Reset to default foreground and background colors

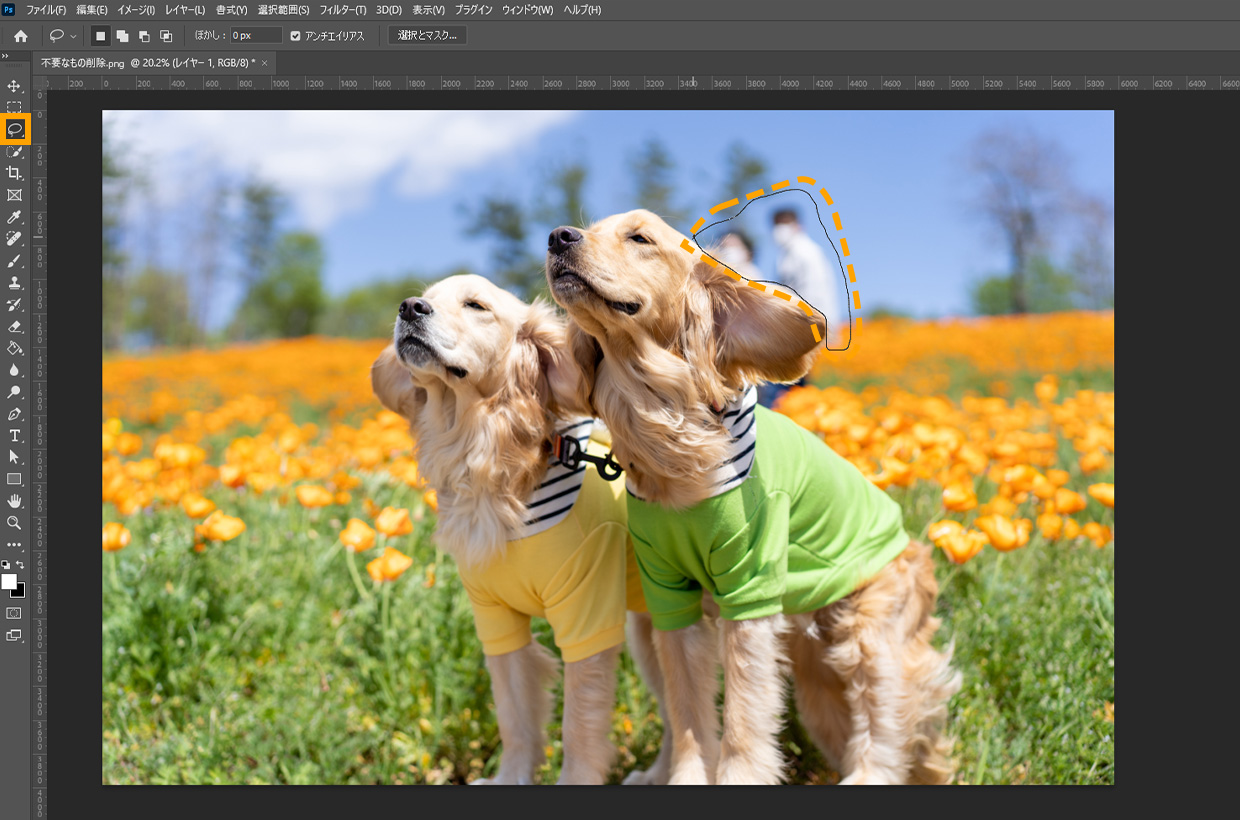coord(6,565)
